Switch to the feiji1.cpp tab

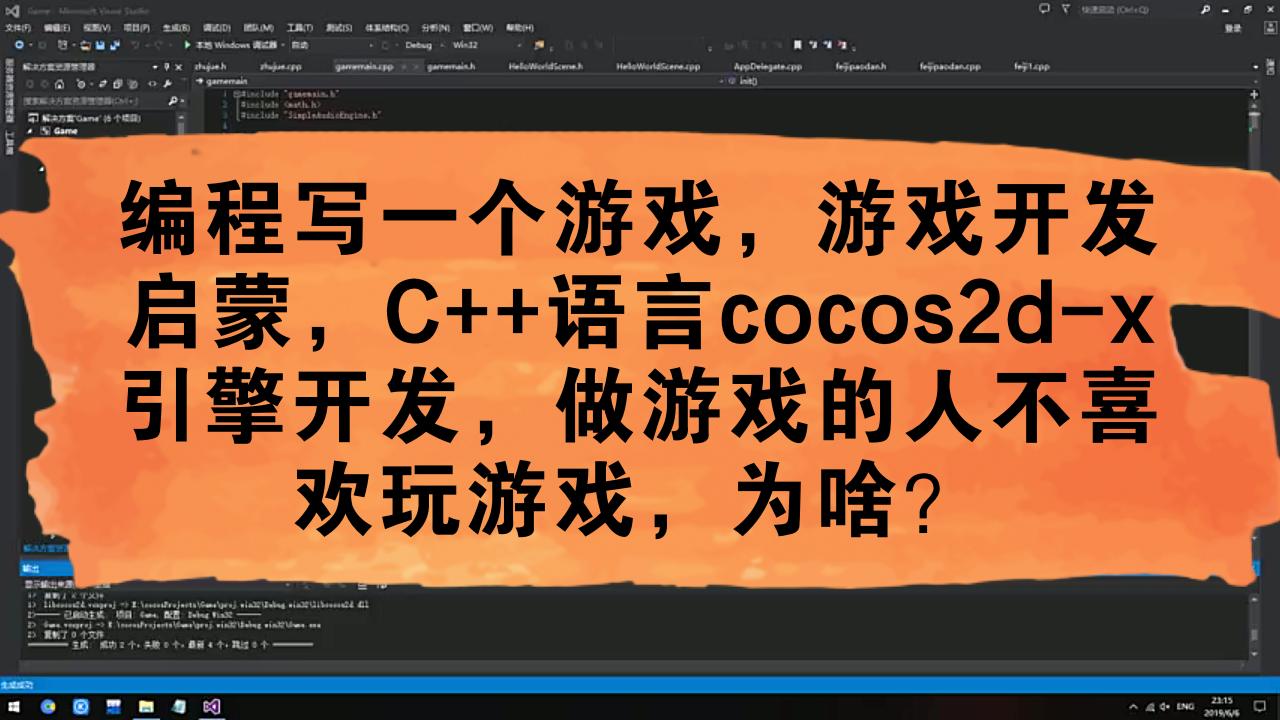coord(1032,66)
